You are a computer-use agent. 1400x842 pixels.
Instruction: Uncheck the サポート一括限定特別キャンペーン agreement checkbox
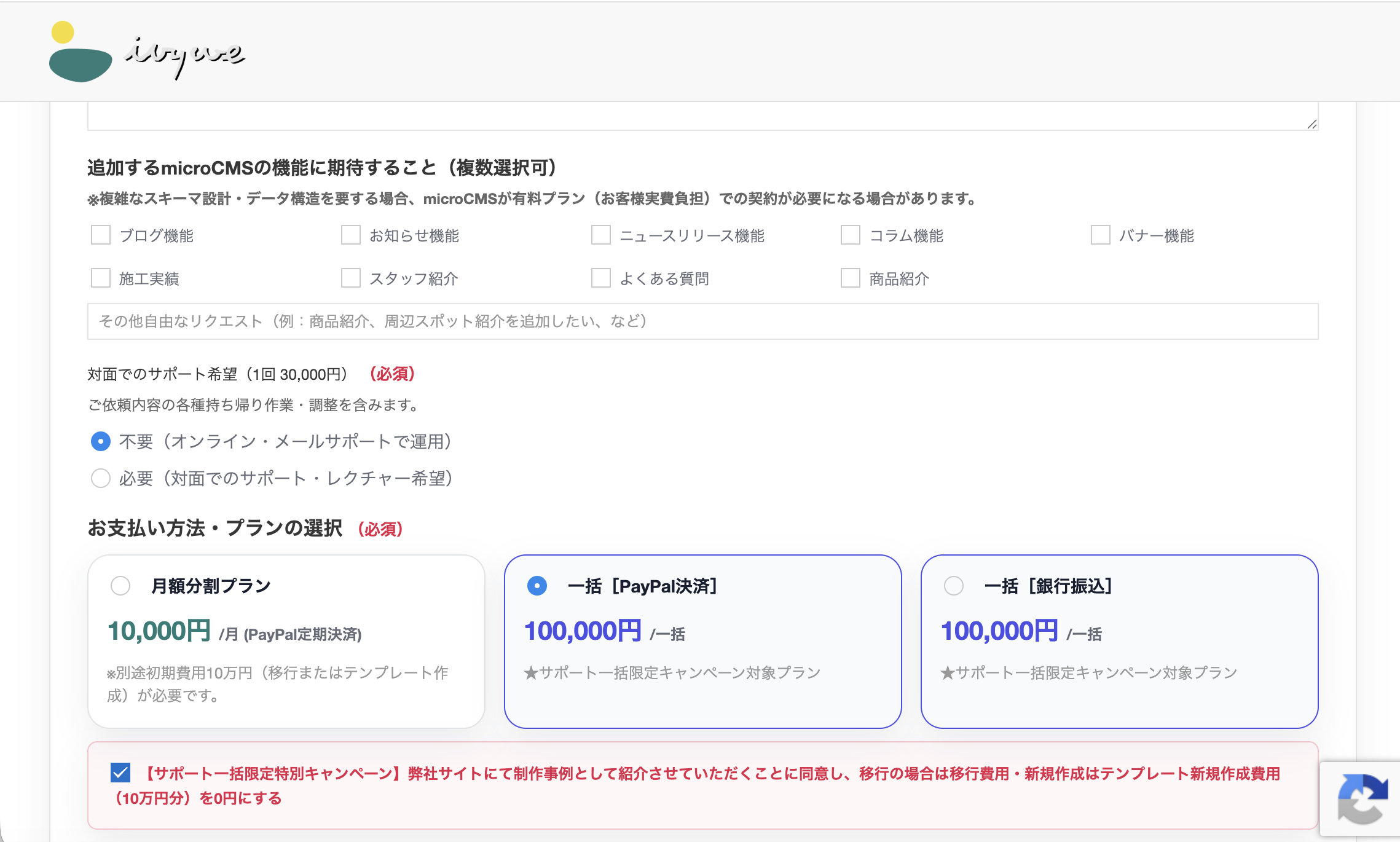tap(120, 773)
